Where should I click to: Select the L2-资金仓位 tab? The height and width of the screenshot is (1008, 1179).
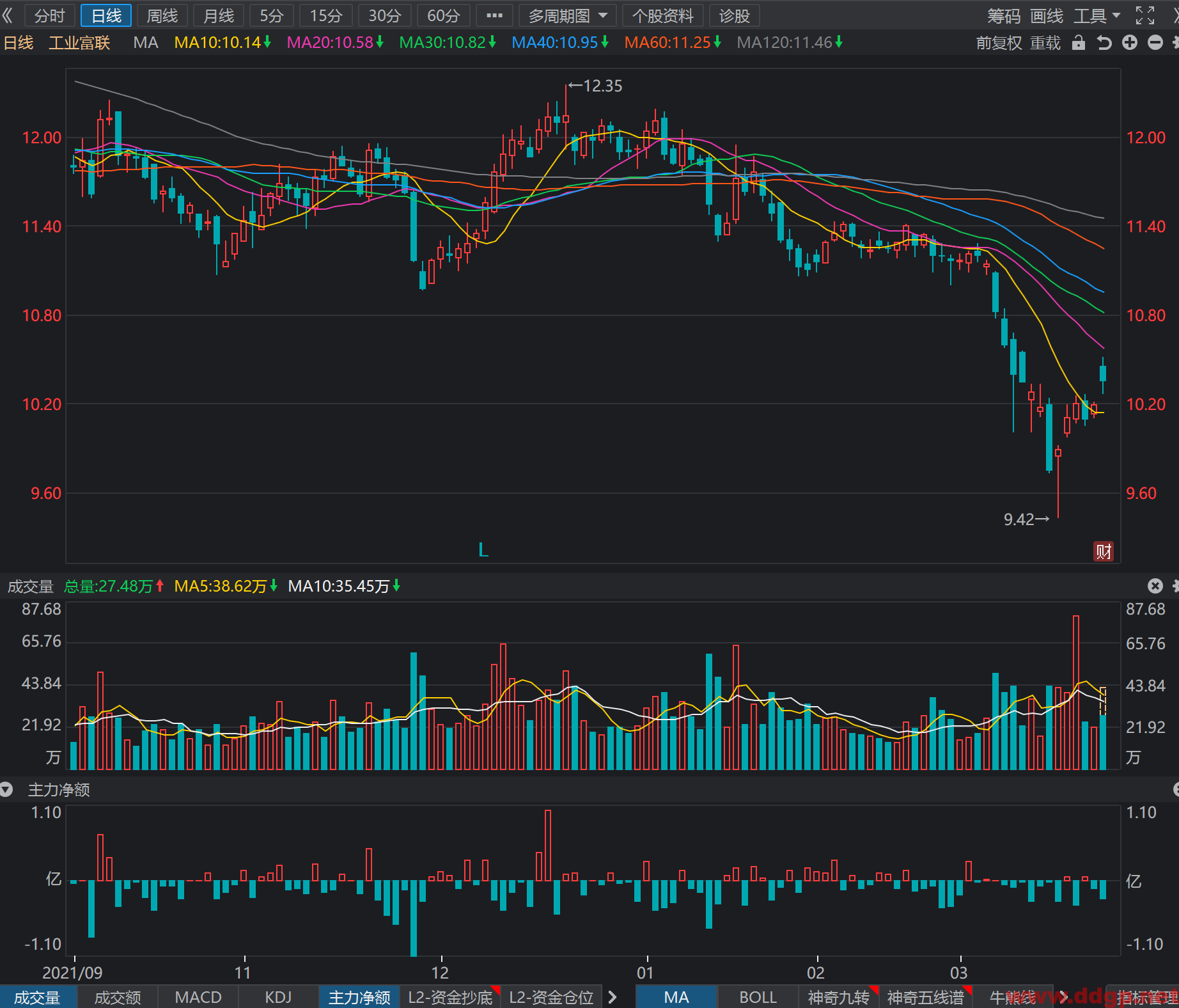[551, 997]
